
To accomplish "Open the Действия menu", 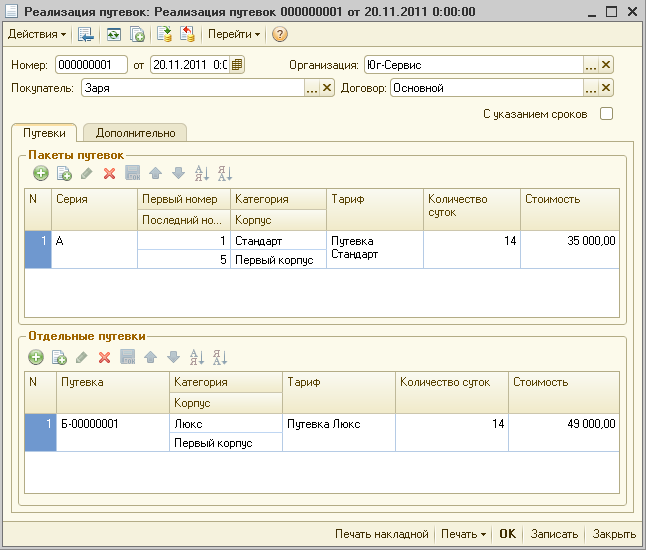I will point(37,34).
